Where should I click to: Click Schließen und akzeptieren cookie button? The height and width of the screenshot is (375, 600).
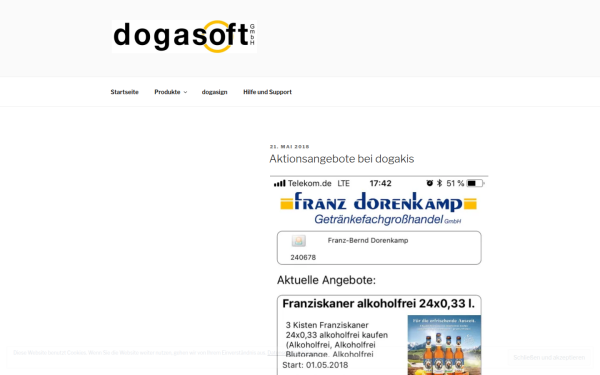(549, 357)
